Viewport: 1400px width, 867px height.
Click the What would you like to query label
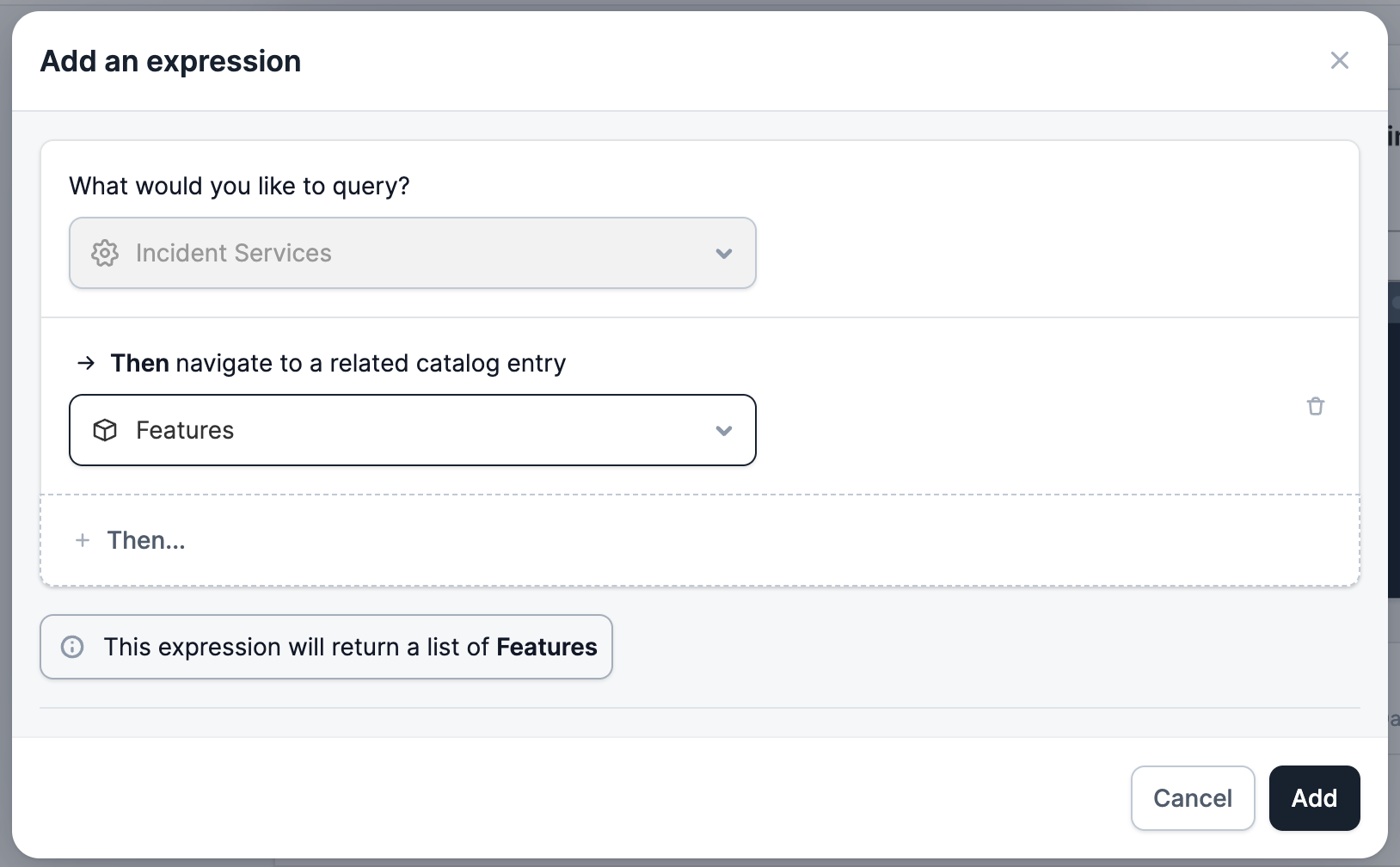click(x=239, y=186)
